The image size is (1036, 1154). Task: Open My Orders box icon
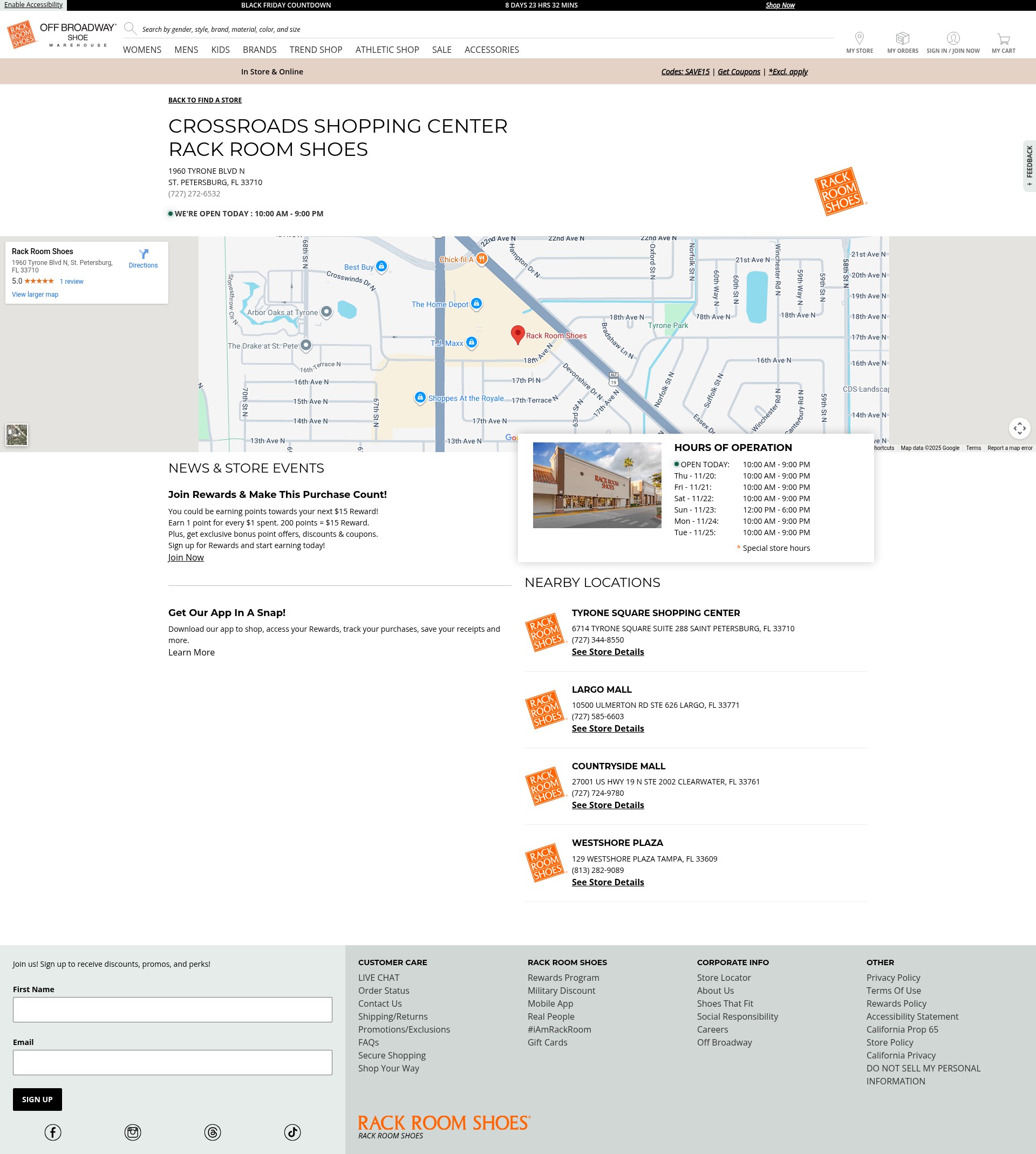click(902, 38)
